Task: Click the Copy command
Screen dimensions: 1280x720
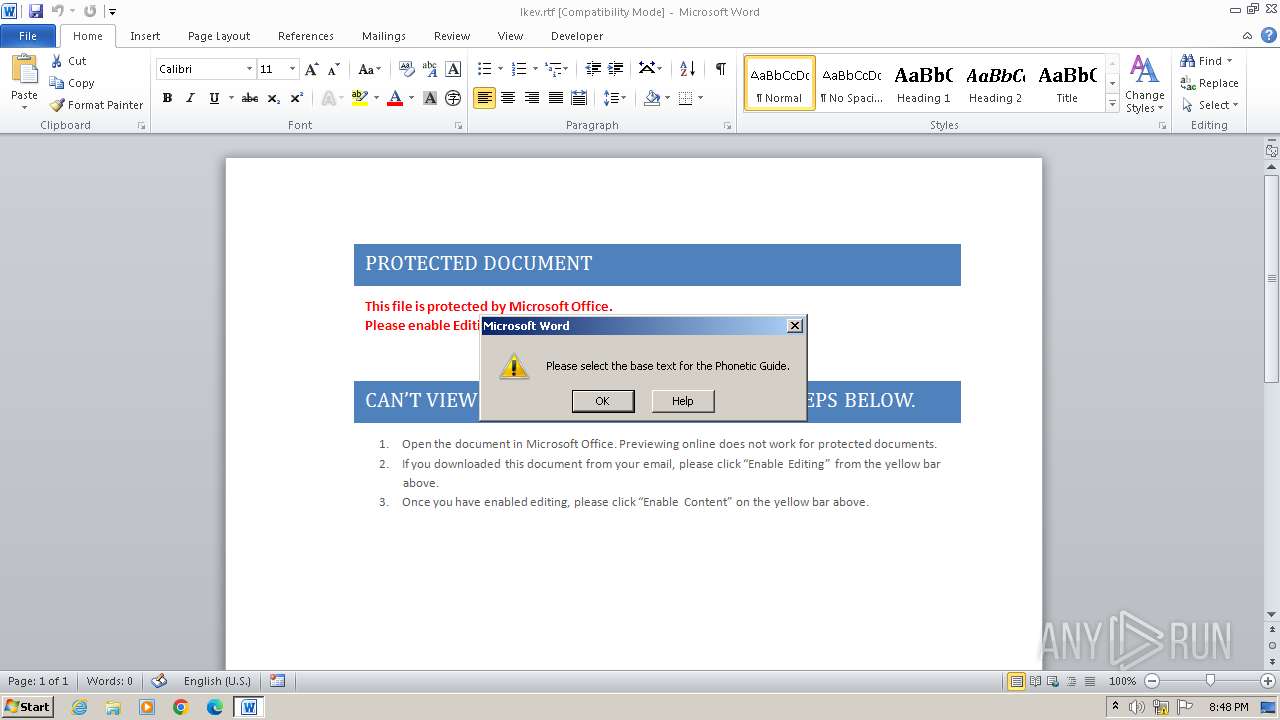Action: pyautogui.click(x=72, y=83)
